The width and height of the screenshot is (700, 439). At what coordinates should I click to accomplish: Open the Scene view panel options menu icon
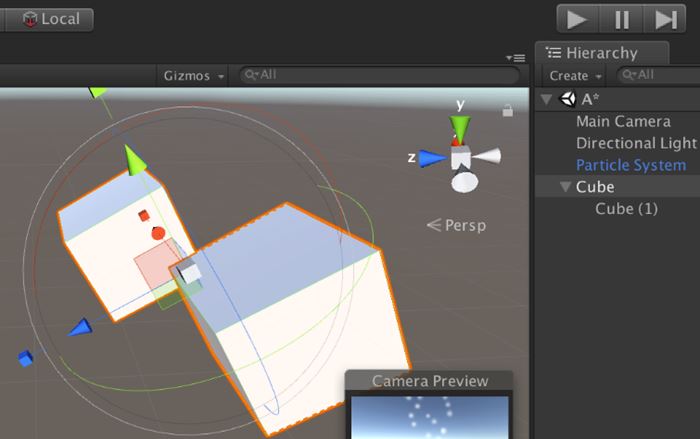(516, 57)
